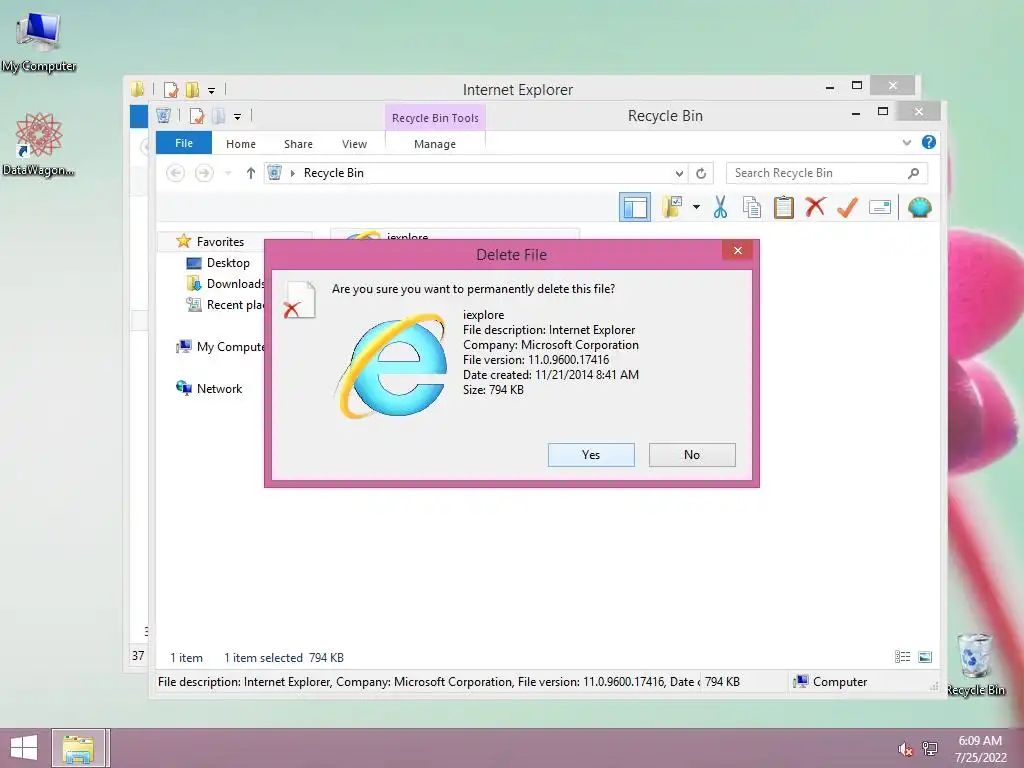Click the '1 item selected 794 KB' status text
Screen dimensions: 1024x768
point(283,658)
